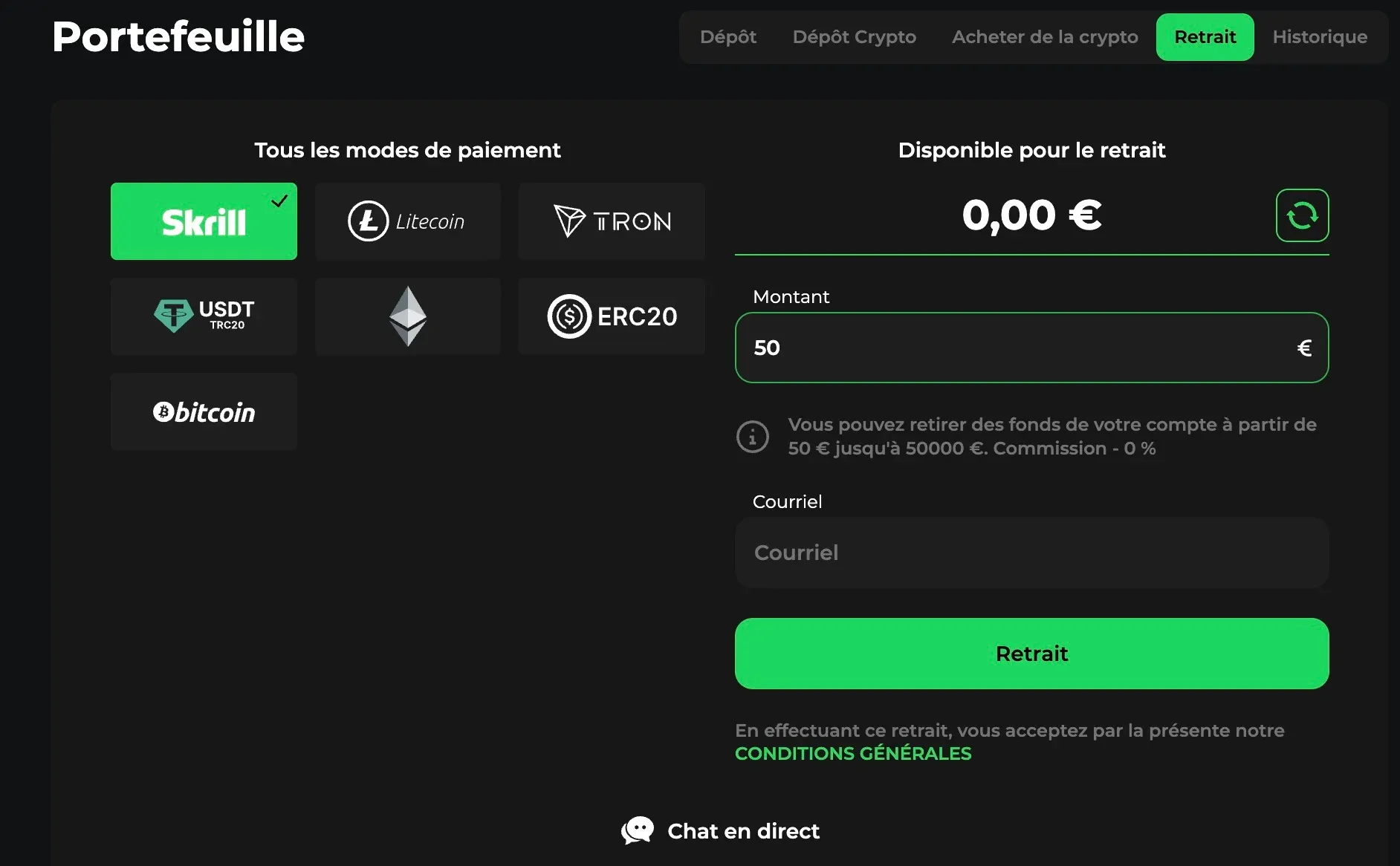Click the info icon about withdrawal limits
This screenshot has width=1400, height=866.
coord(753,436)
